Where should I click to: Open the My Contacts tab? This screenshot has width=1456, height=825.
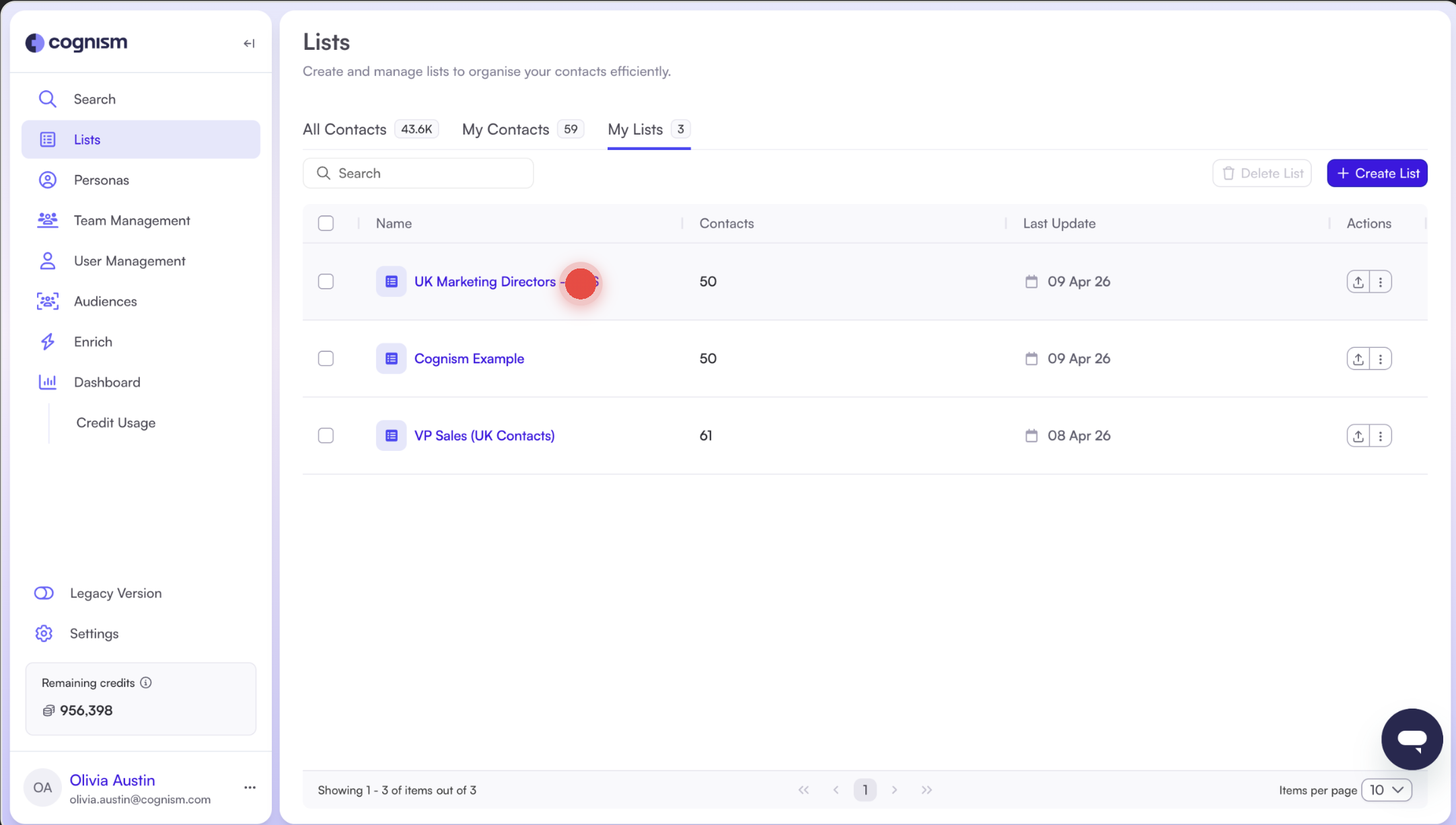click(x=505, y=129)
